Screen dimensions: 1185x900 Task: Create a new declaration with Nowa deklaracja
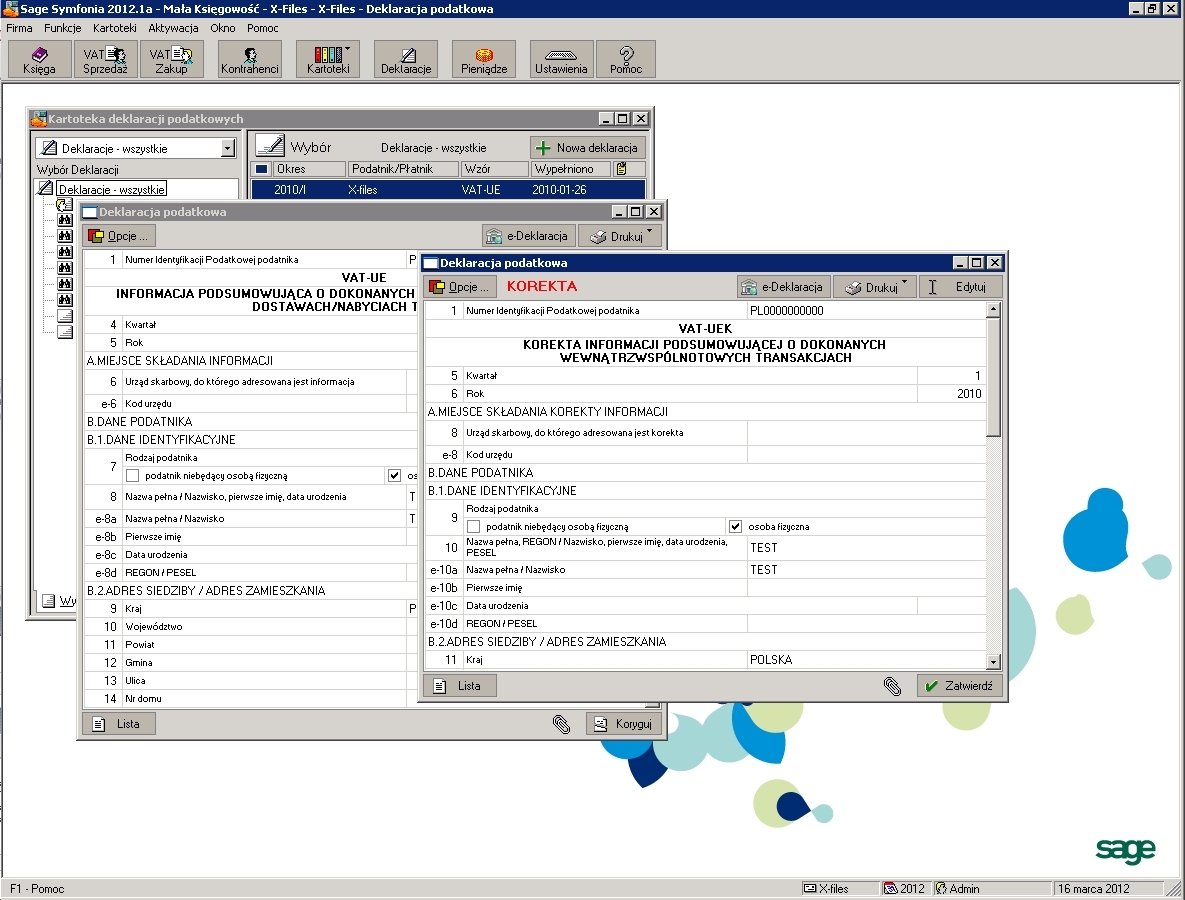pos(588,147)
